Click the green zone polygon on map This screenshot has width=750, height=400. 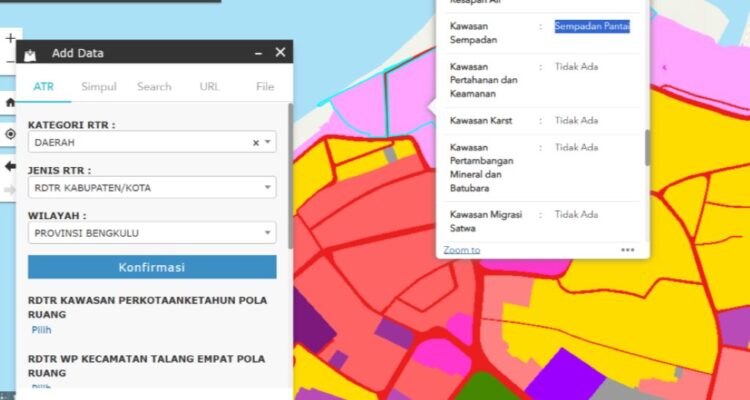coord(482,388)
